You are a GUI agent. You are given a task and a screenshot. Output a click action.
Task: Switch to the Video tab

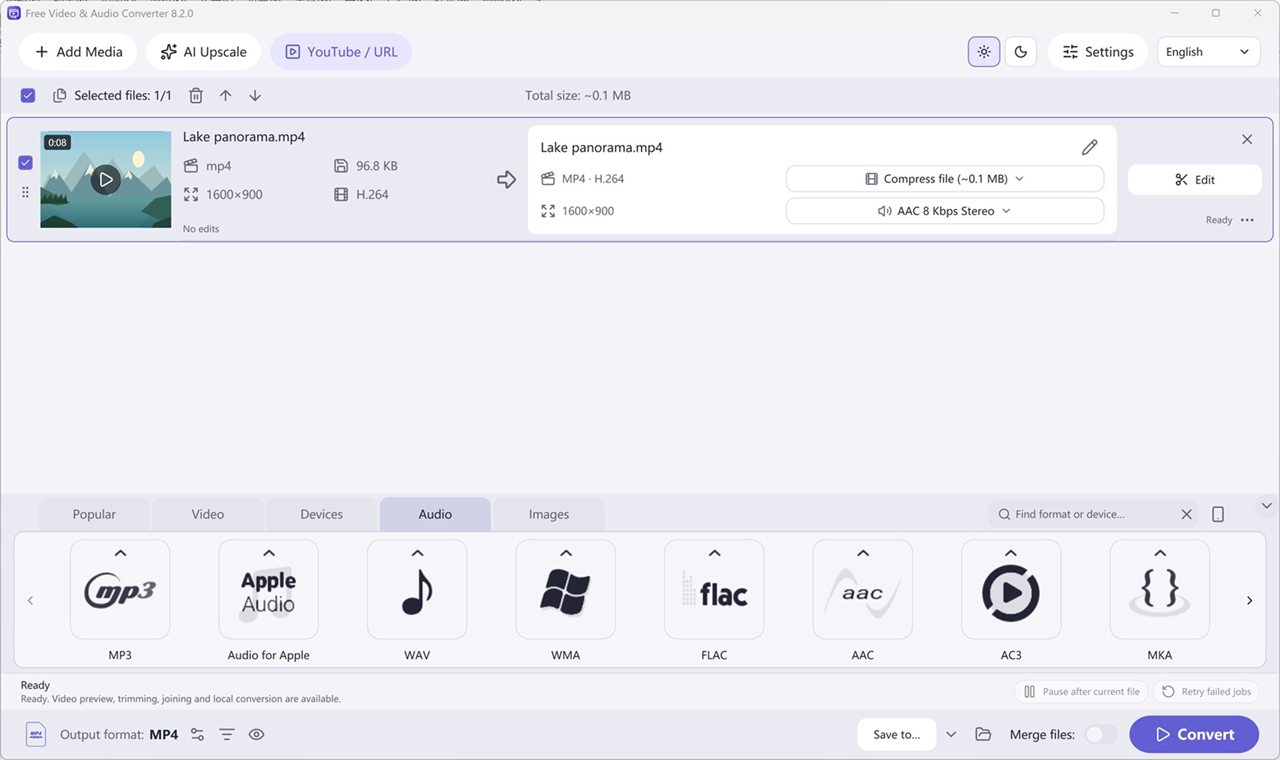208,514
